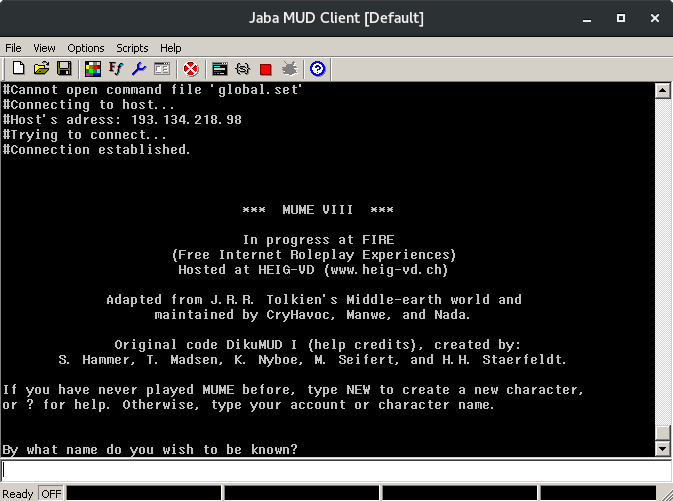This screenshot has height=501, width=673.
Task: Click the grayed bug debug icon
Action: pyautogui.click(x=290, y=69)
